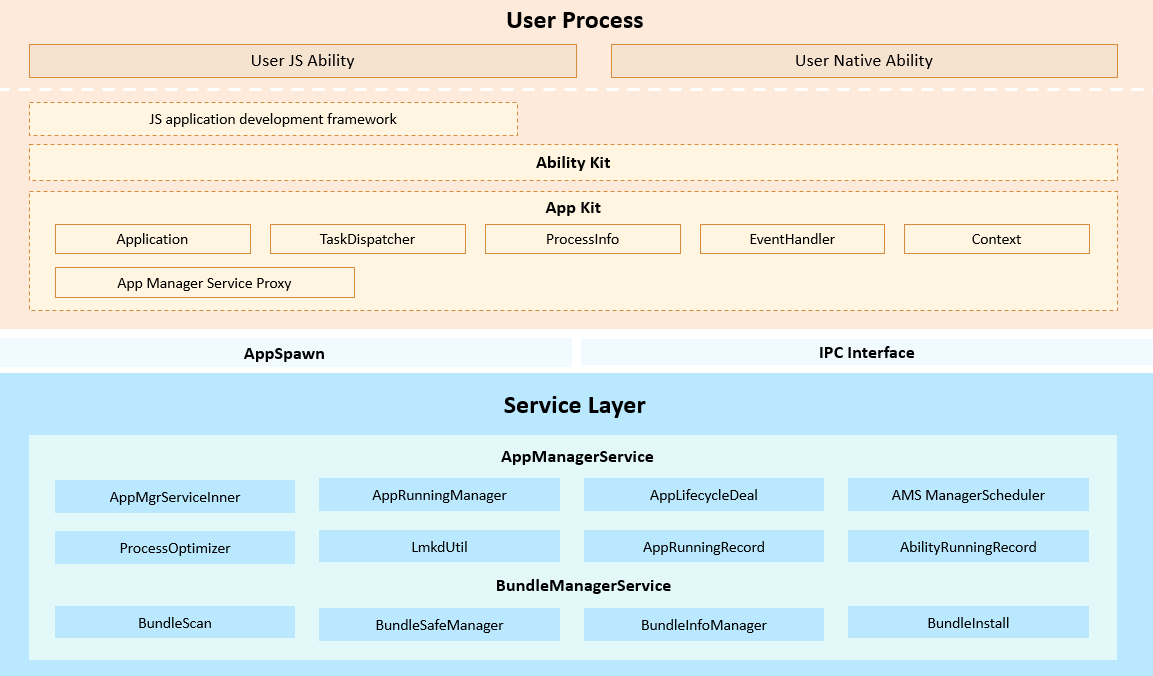Select the LmkdUtil block
The image size is (1153, 676).
[x=439, y=547]
